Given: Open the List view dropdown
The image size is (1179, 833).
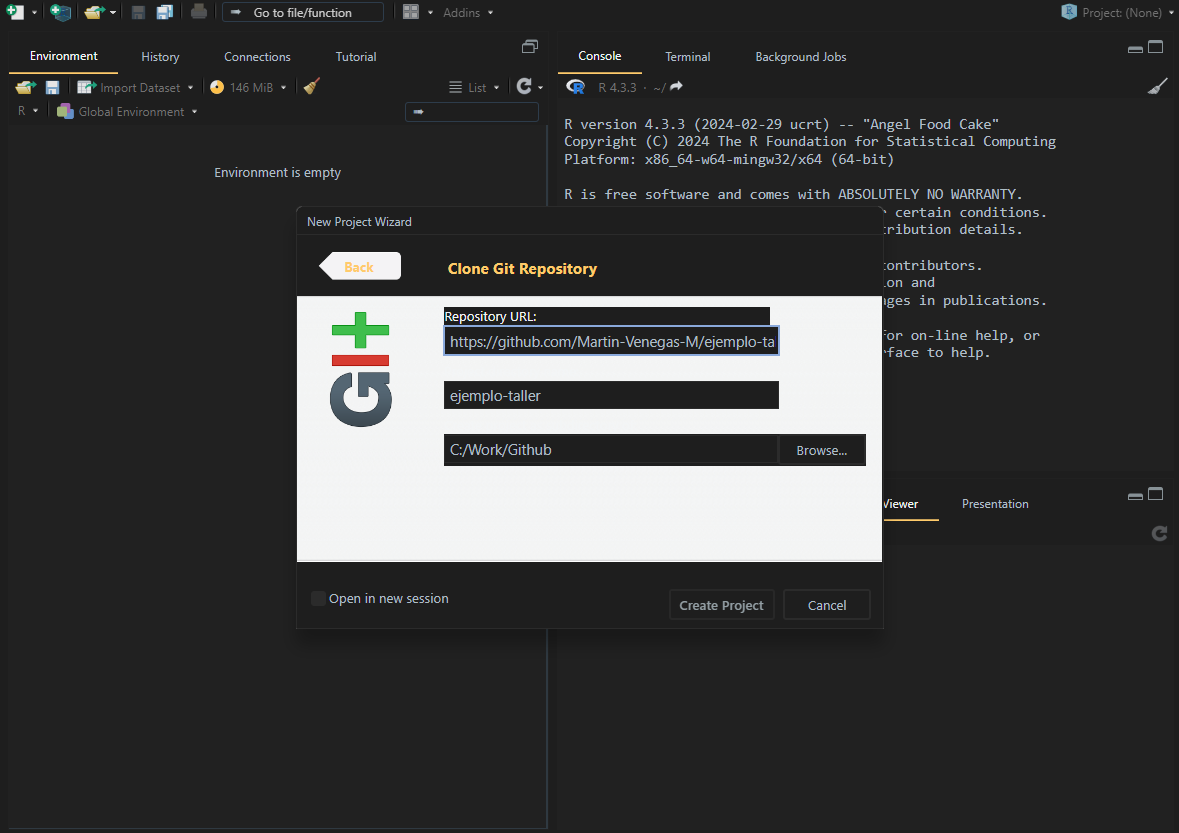Looking at the screenshot, I should tap(474, 87).
